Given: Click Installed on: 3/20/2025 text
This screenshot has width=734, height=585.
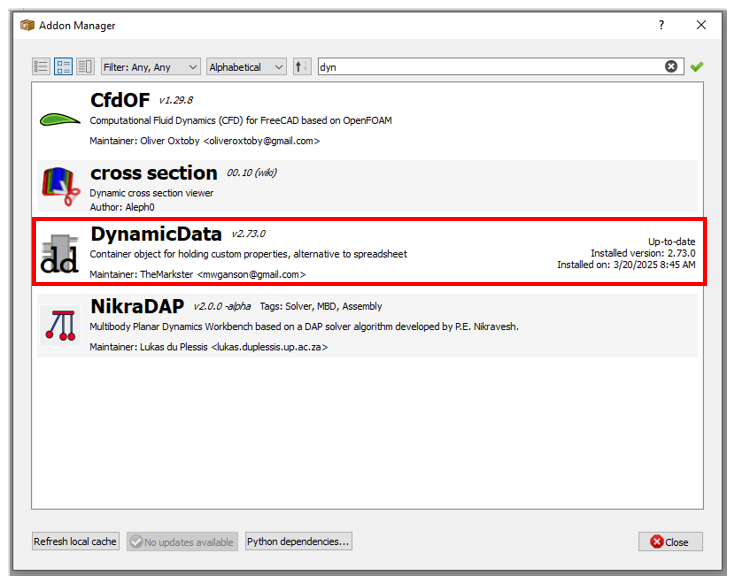Looking at the screenshot, I should click(626, 265).
